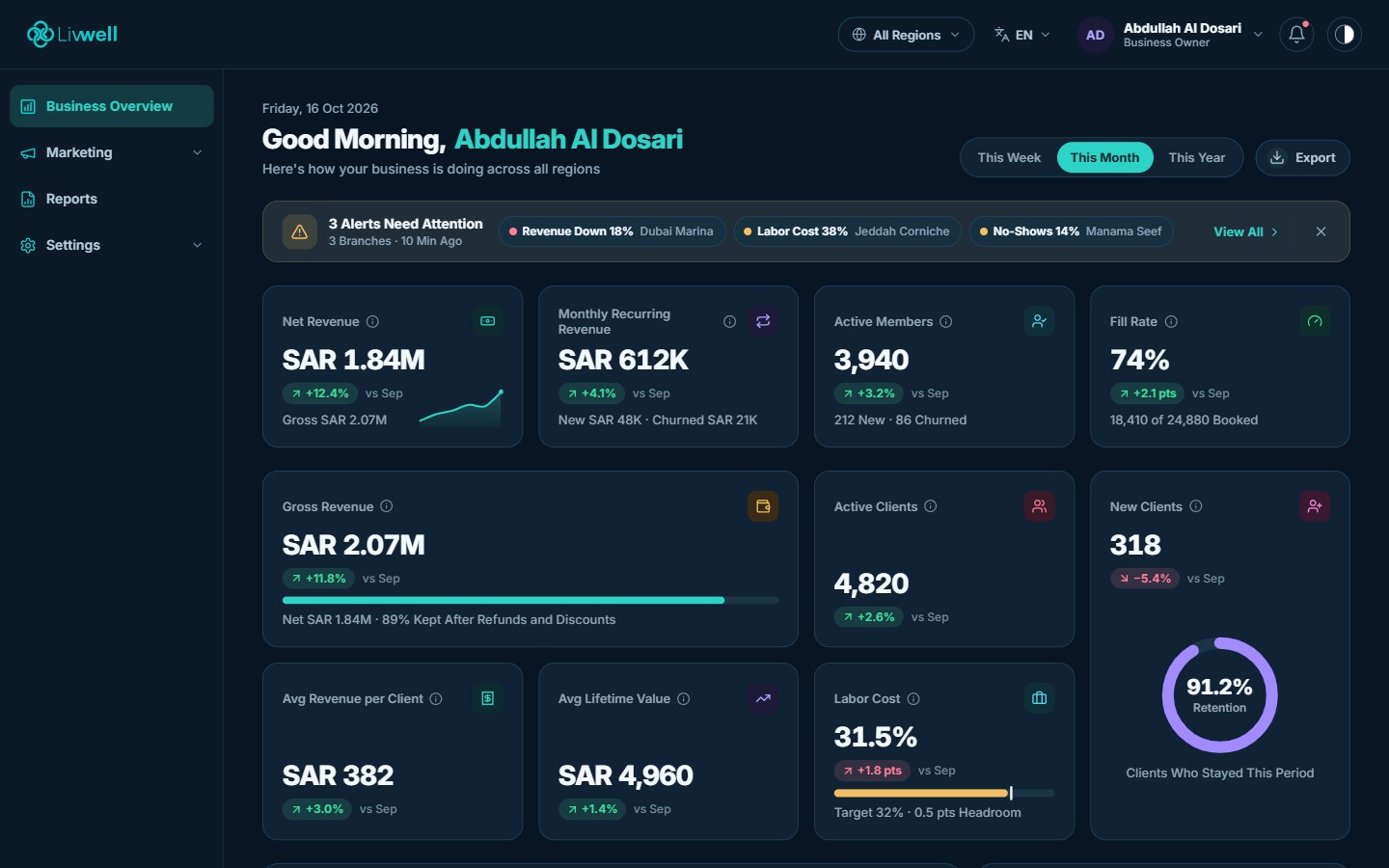This screenshot has width=1389, height=868.
Task: Open the Revenue Down 18% Dubai Marina alert
Action: click(x=612, y=231)
